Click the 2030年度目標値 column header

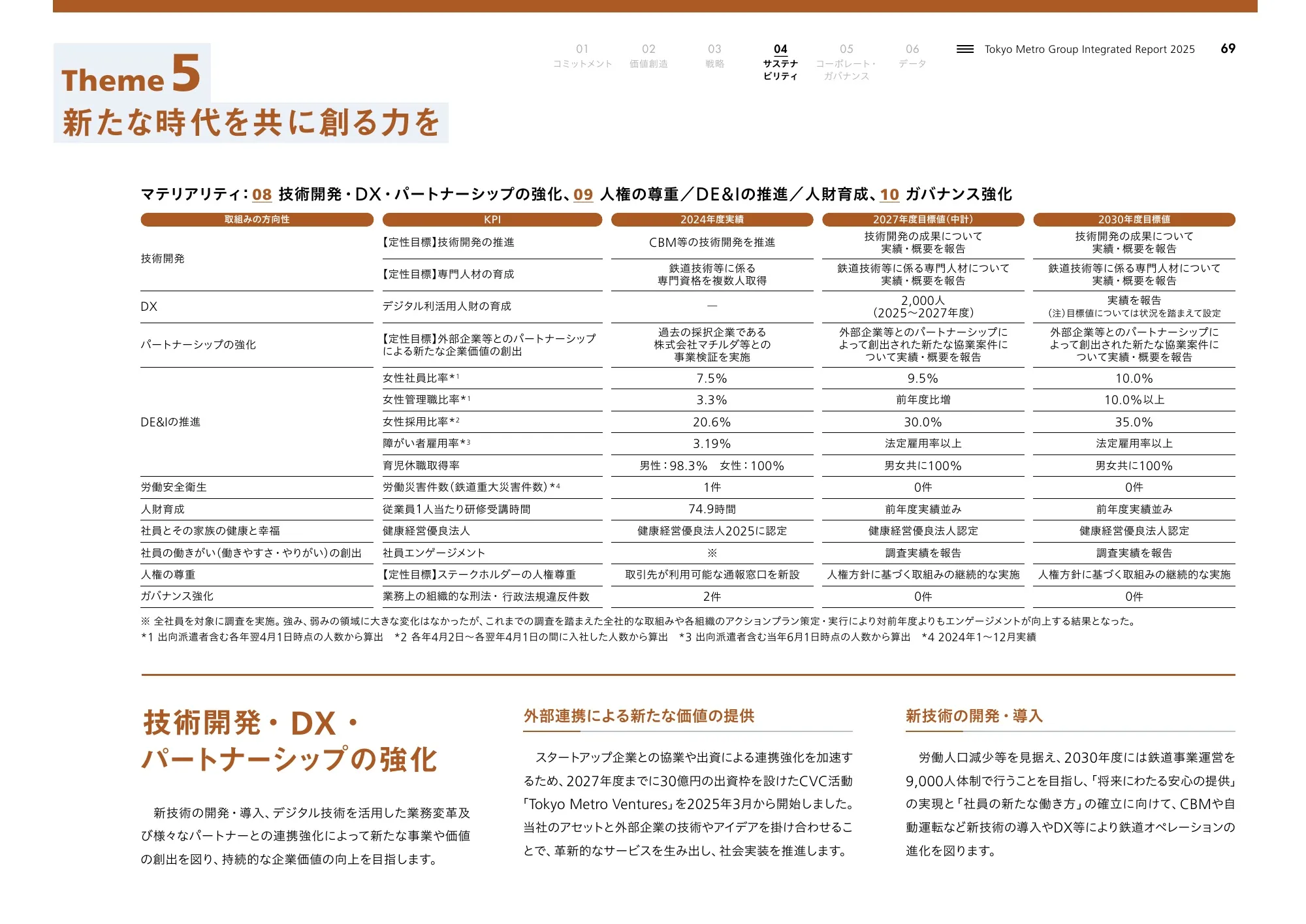tap(1134, 219)
